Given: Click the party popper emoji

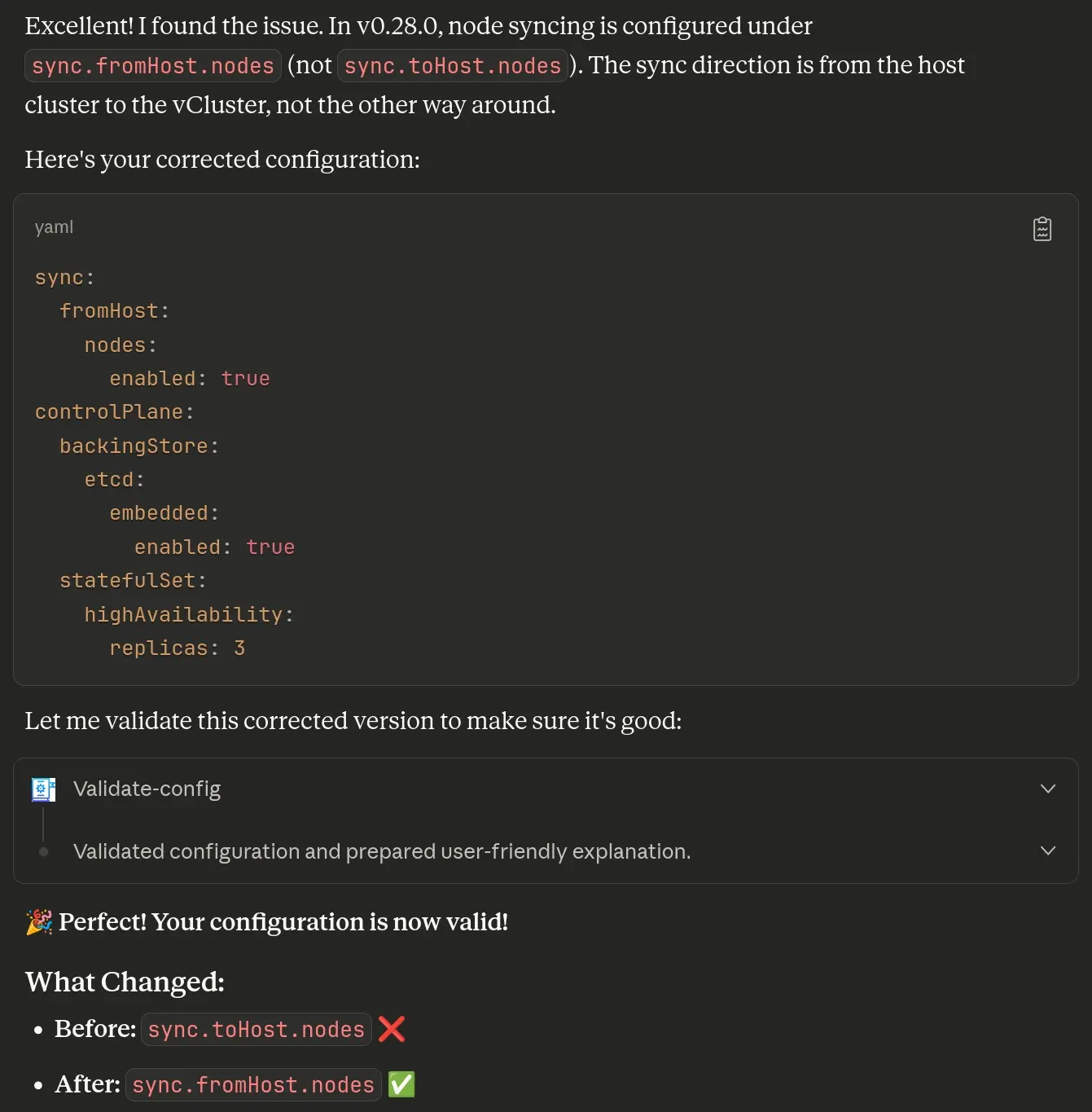Looking at the screenshot, I should [x=39, y=922].
